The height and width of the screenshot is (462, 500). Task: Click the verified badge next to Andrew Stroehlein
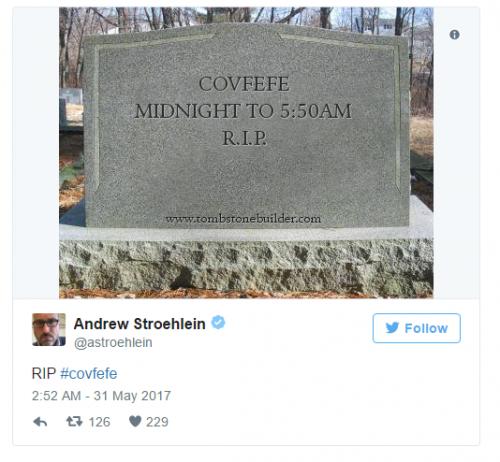pos(218,323)
